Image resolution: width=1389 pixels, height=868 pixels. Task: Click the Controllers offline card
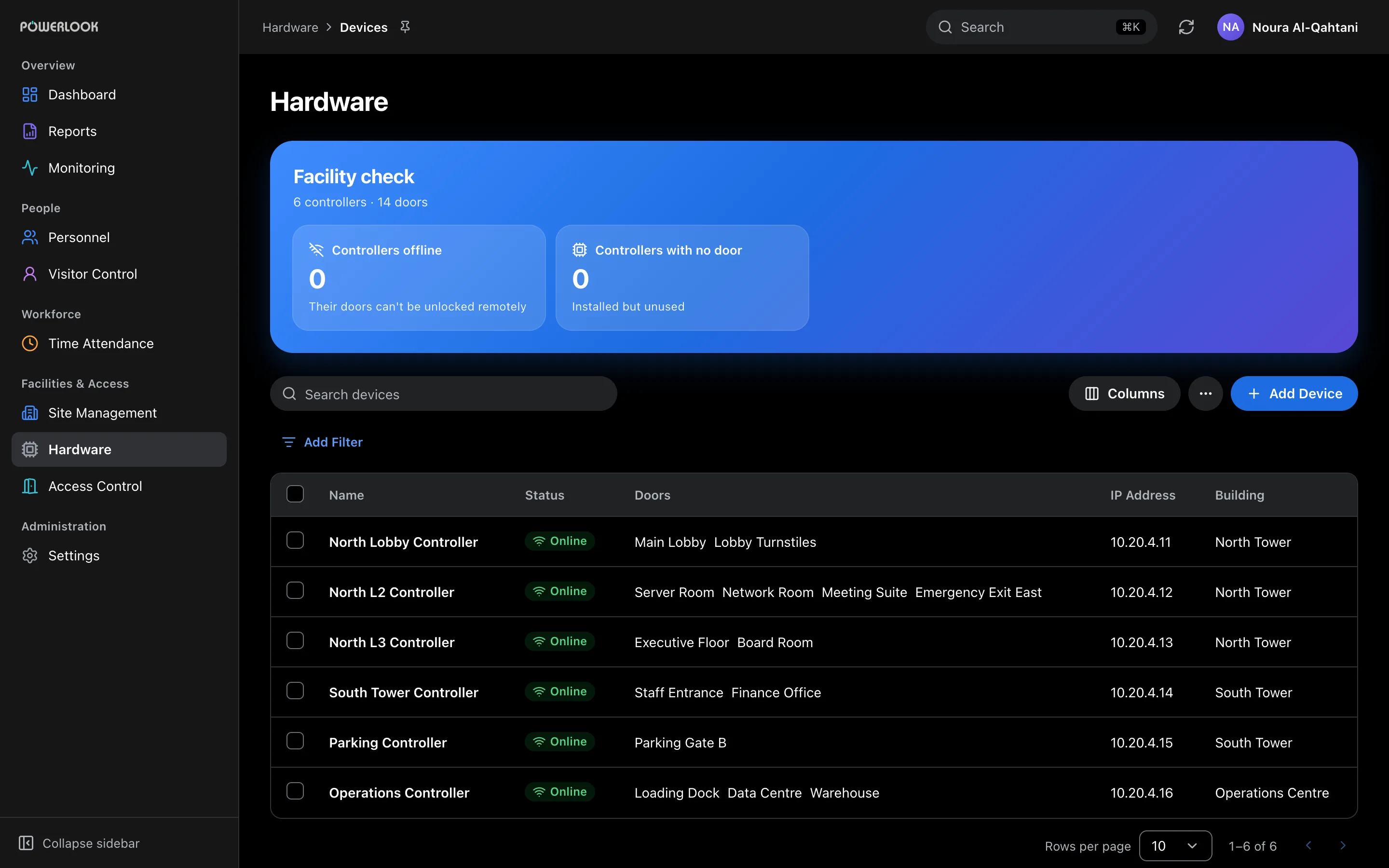(x=419, y=278)
